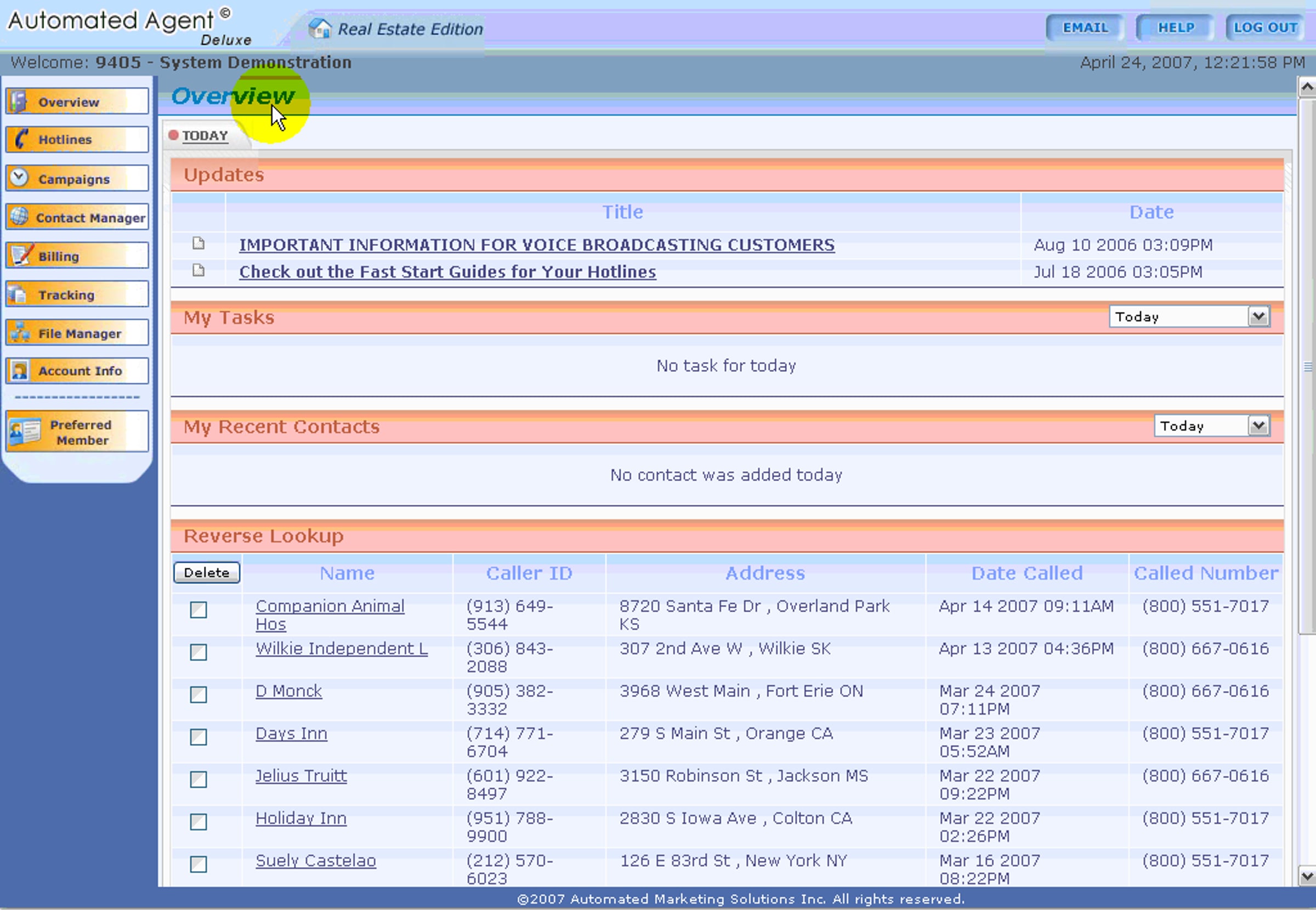Screen dimensions: 1316x910
Task: Click the Preferred Member card icon
Action: (x=25, y=432)
